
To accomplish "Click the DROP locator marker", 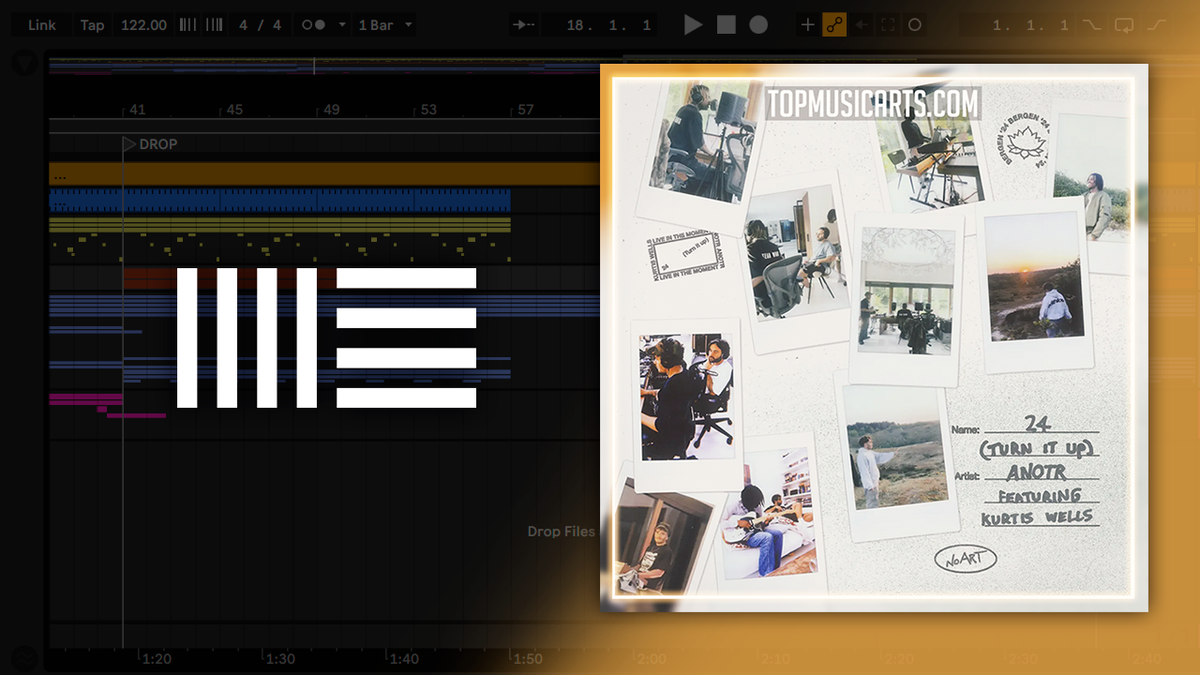I will click(129, 144).
